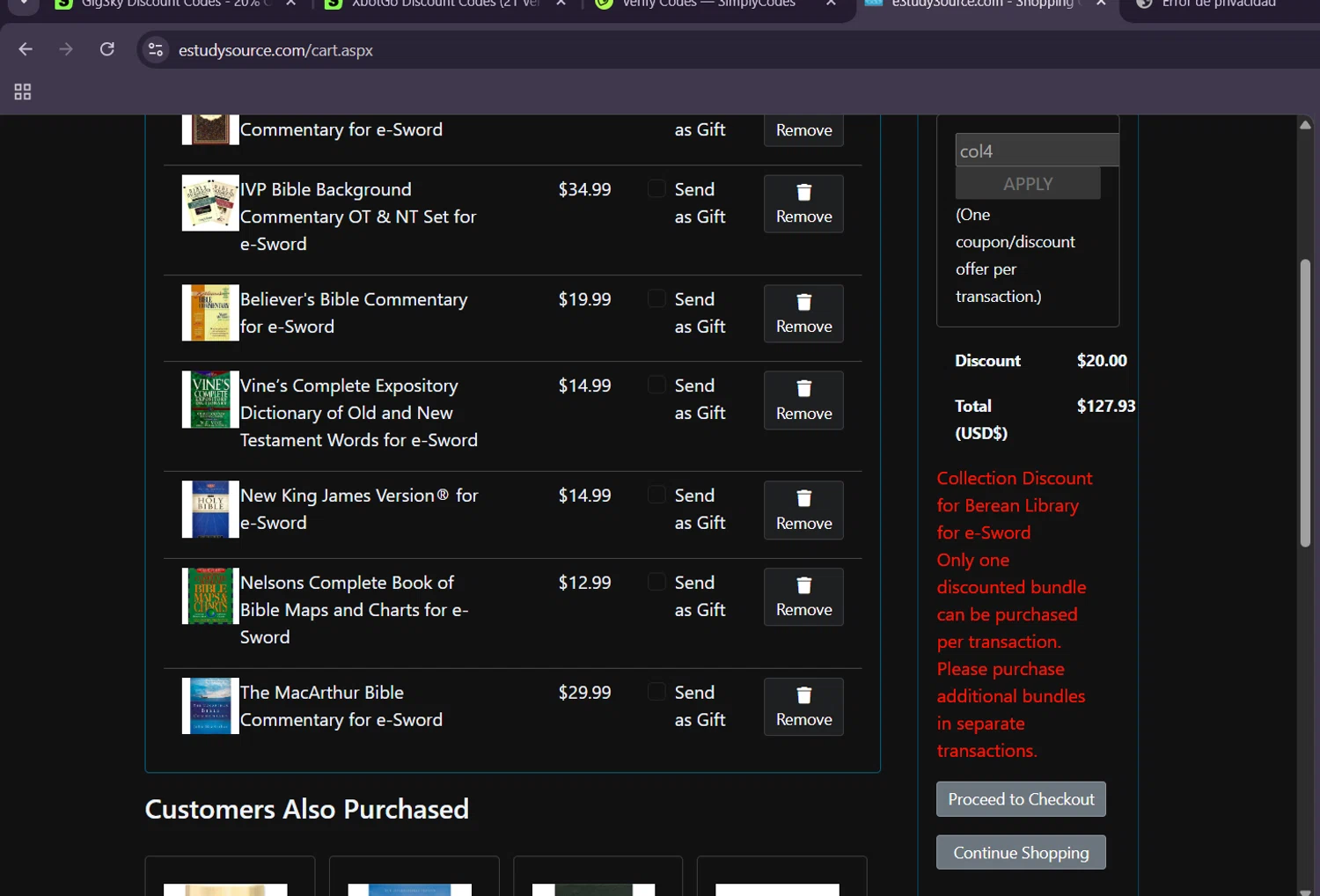Screen dimensions: 1320x896
Task: Open IVP Bible Background Commentary product thumbnail
Action: [x=210, y=203]
